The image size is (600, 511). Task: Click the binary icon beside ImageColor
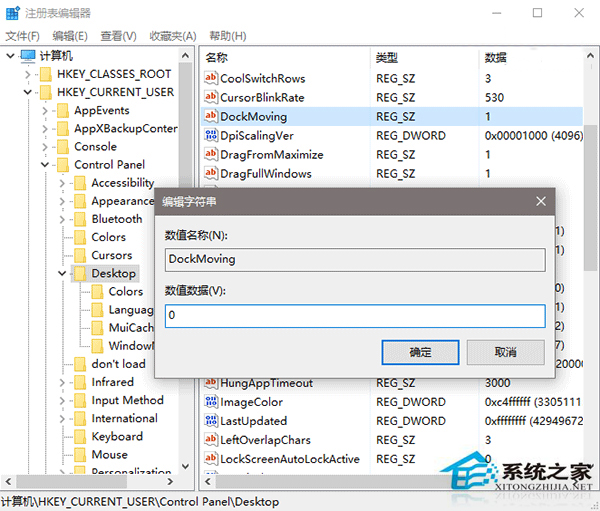coord(211,402)
